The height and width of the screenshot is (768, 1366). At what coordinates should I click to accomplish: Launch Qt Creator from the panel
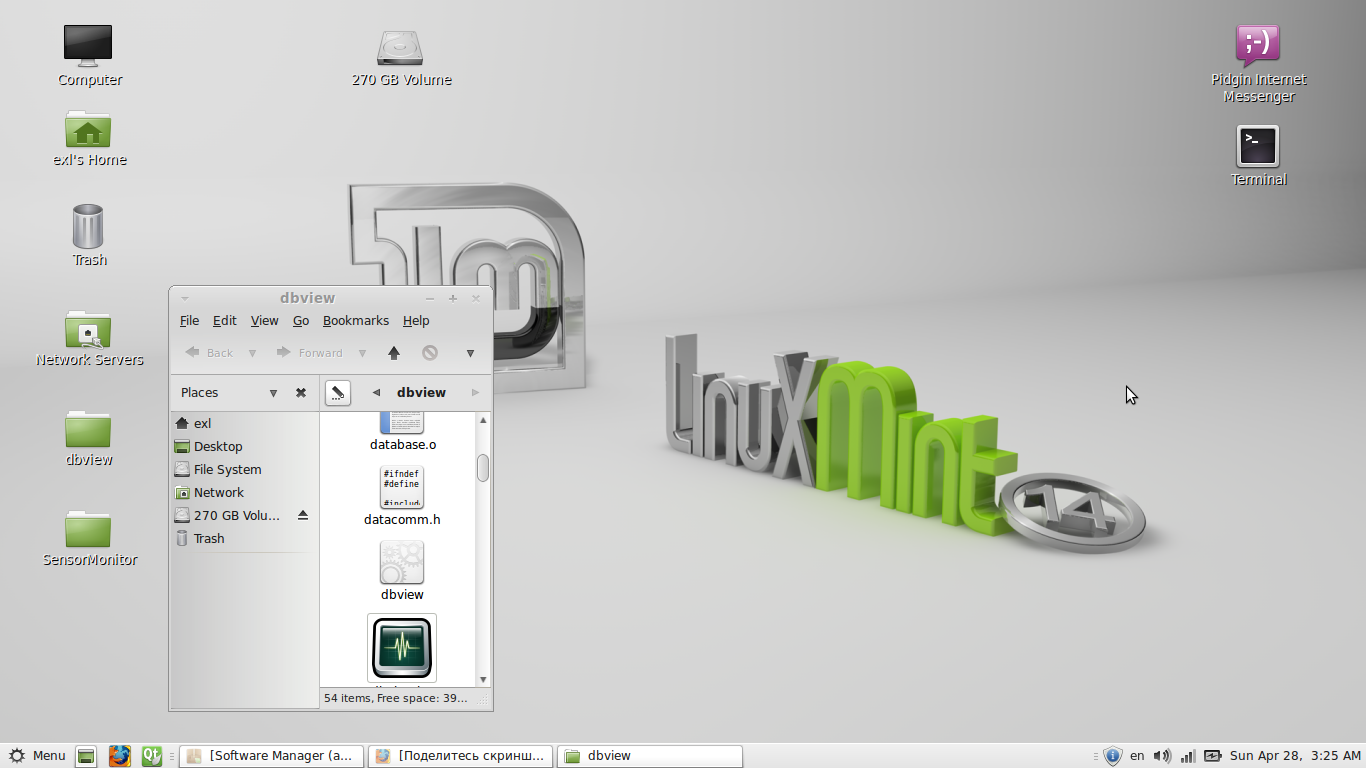point(151,756)
